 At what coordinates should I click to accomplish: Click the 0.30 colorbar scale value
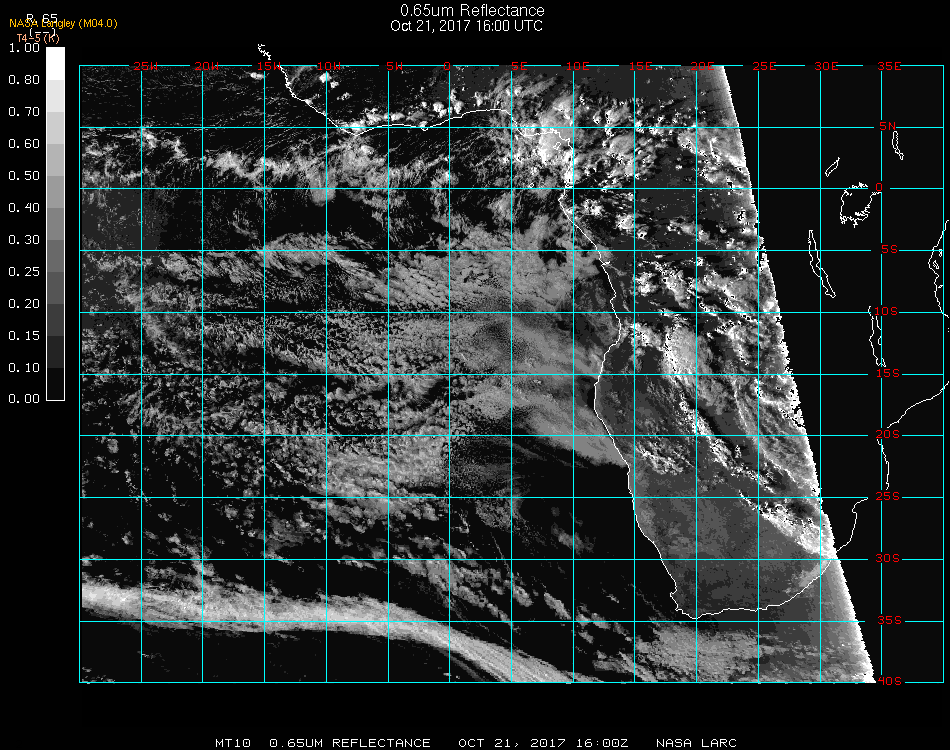(24, 241)
